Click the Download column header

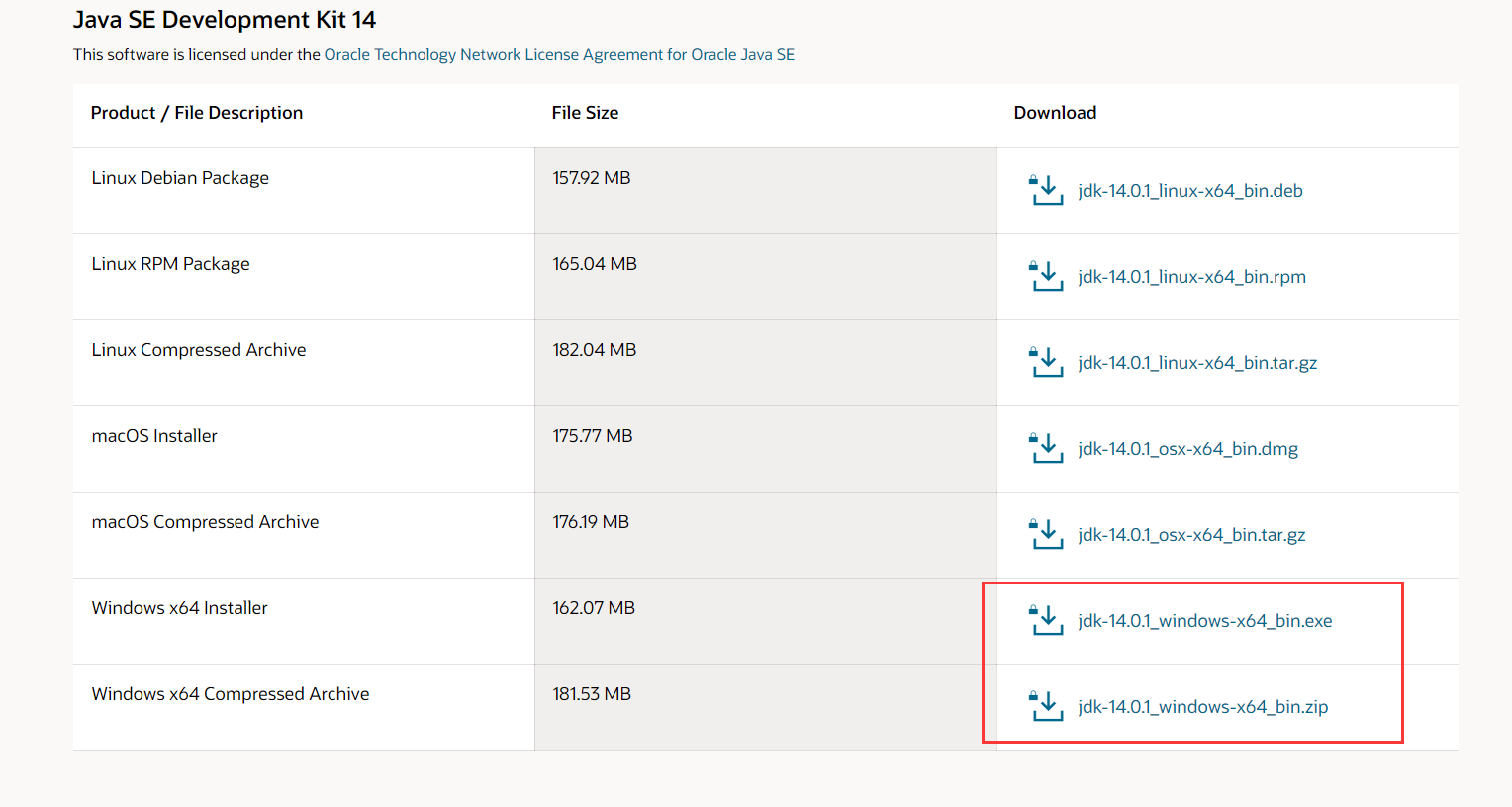click(x=1055, y=113)
